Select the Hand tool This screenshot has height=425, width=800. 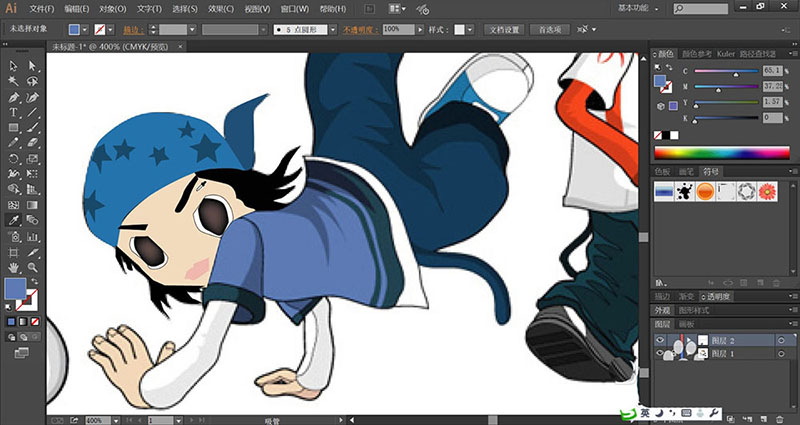(13, 267)
